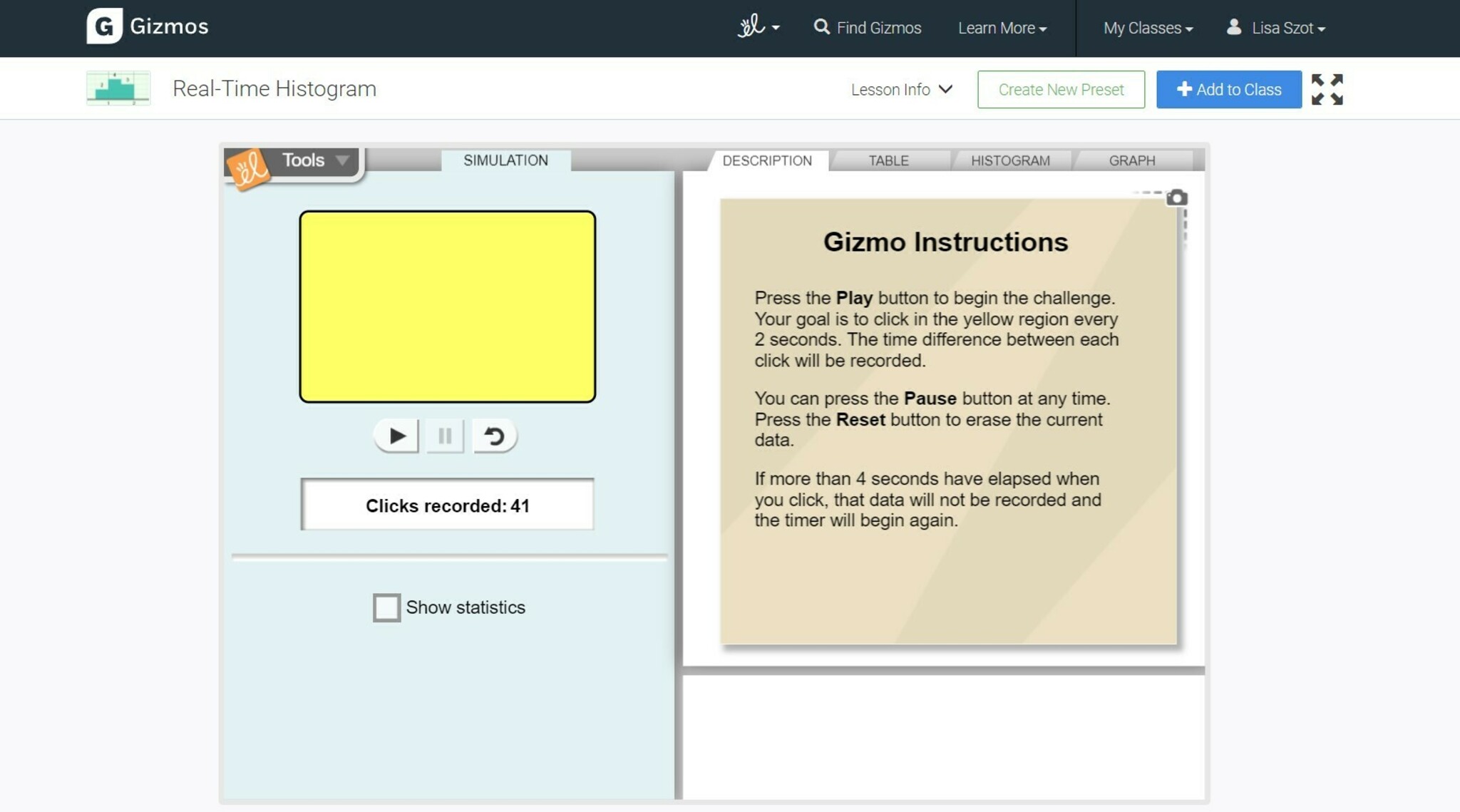Take a snapshot with the camera icon

[1177, 197]
